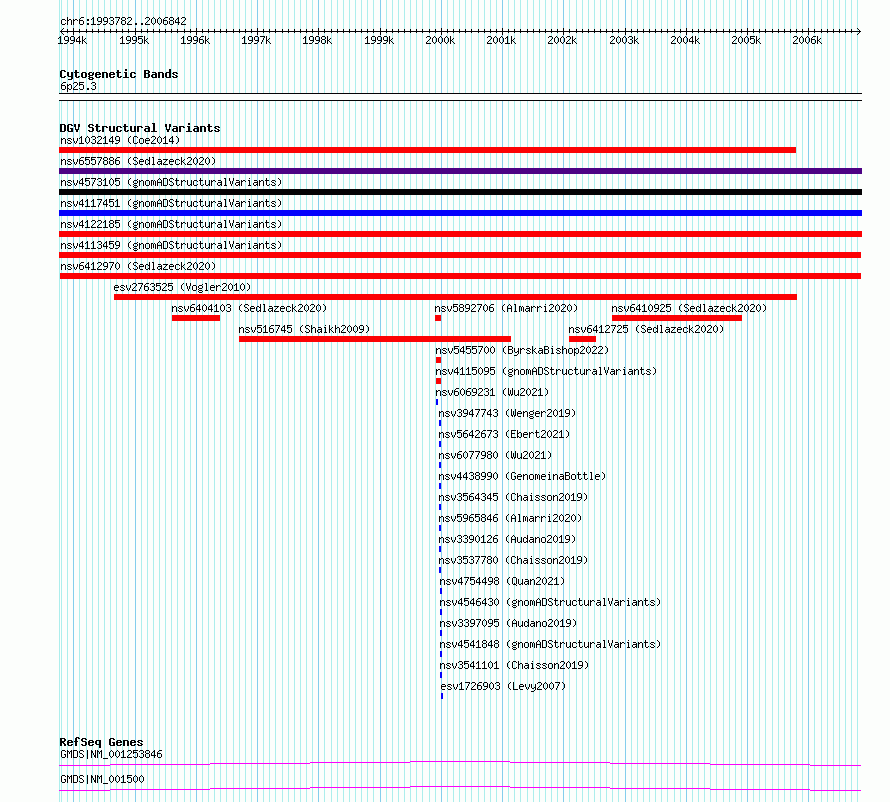Open GMDS|NM_001253846 gene label
The width and height of the screenshot is (890, 802).
[x=111, y=754]
